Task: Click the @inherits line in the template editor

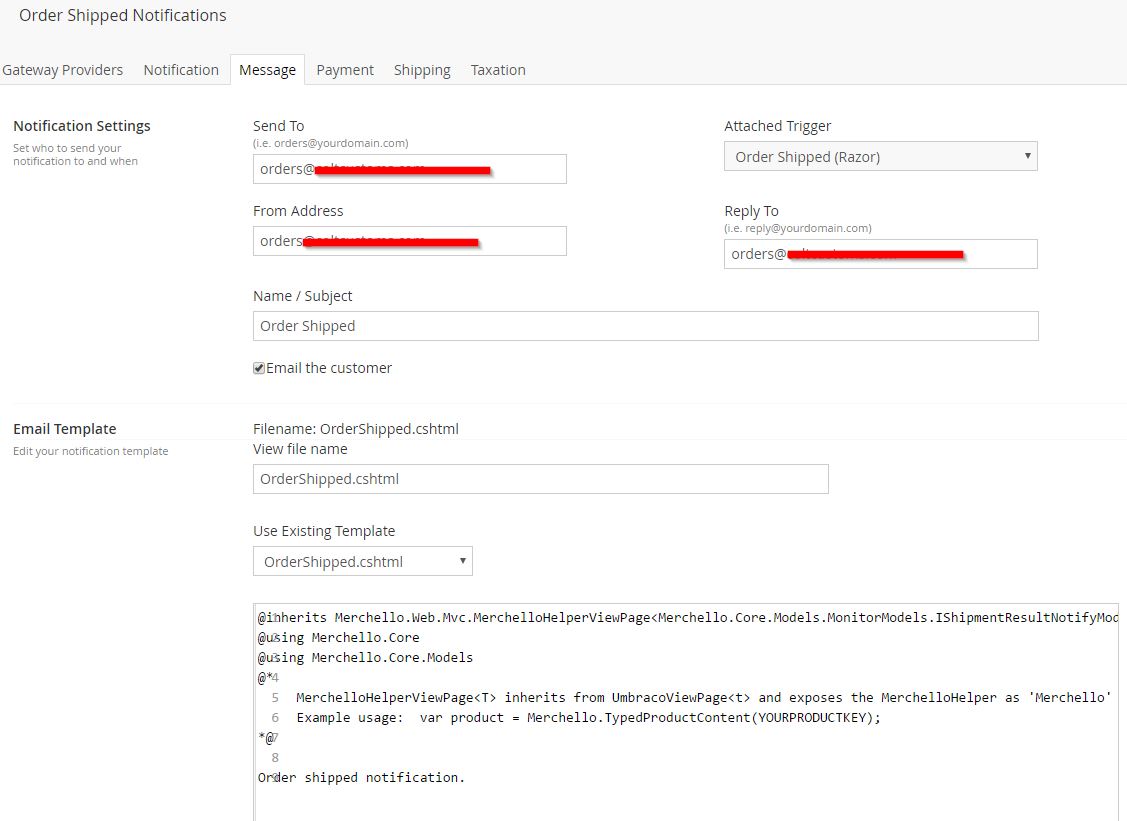Action: pyautogui.click(x=687, y=618)
